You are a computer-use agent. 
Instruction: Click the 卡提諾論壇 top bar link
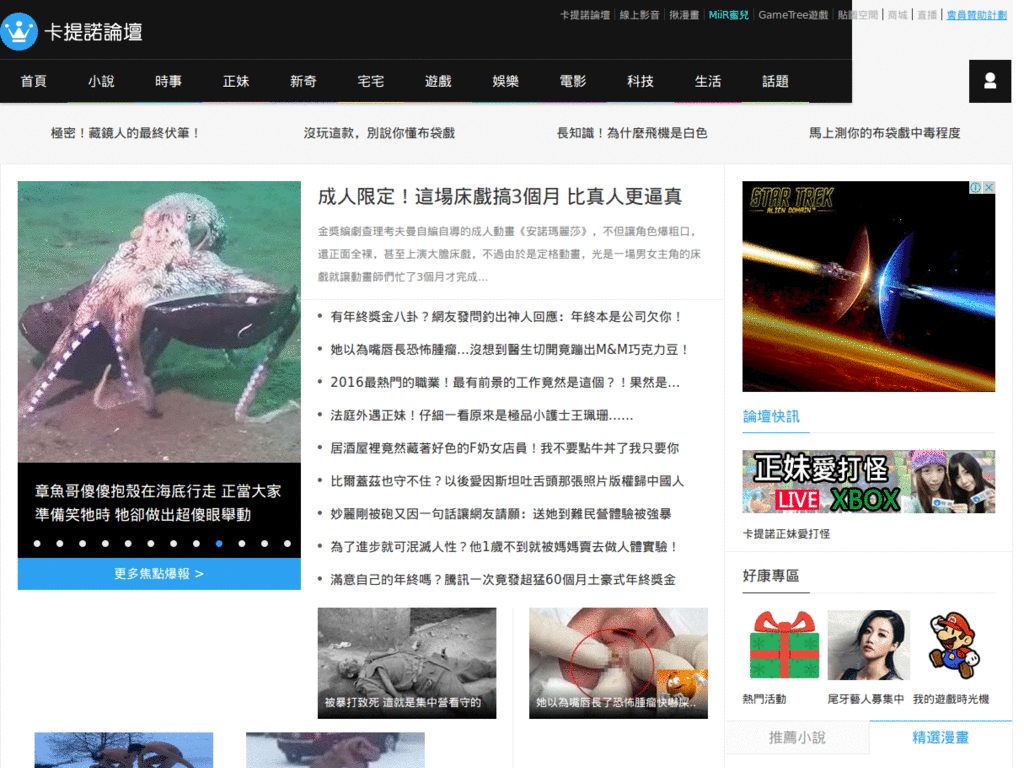pos(584,14)
